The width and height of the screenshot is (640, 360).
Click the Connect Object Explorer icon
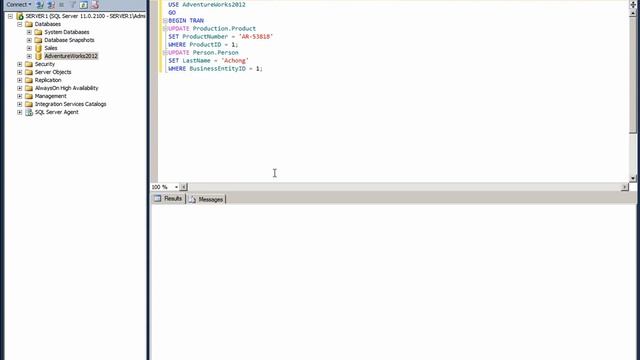[x=40, y=5]
